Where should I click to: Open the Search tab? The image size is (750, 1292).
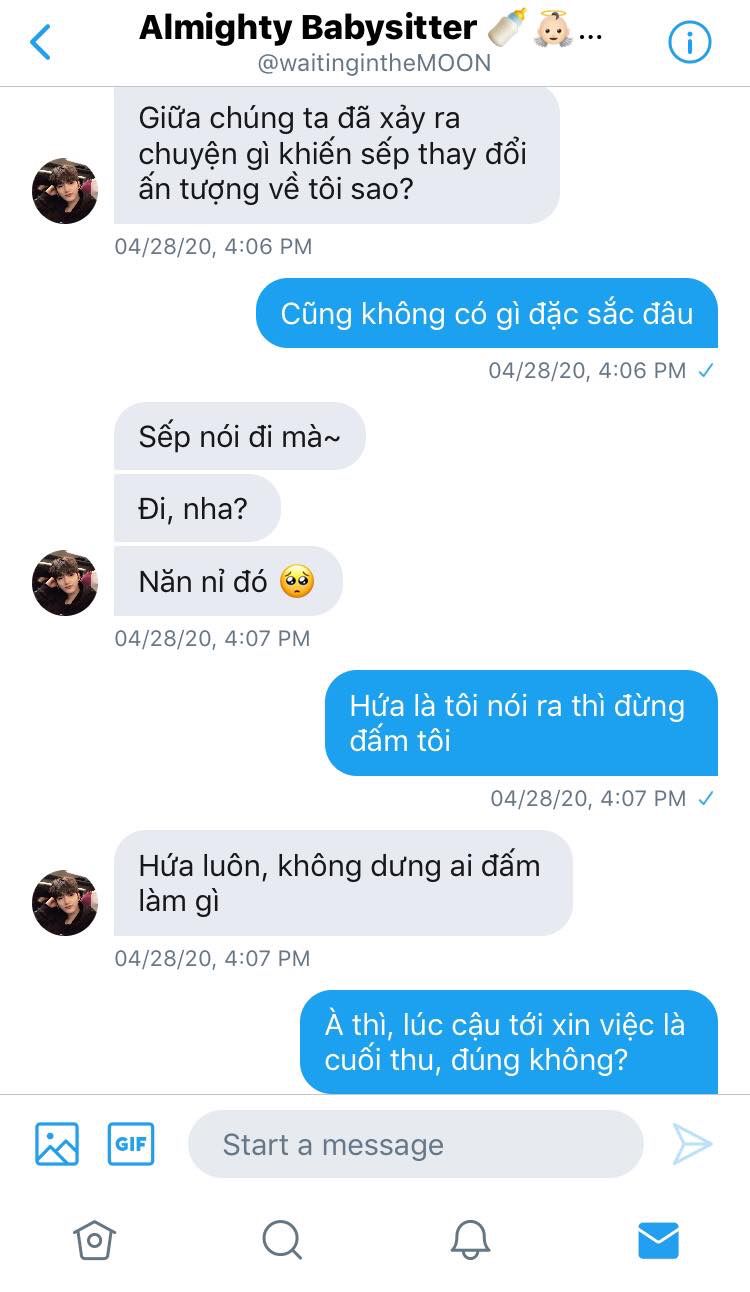(x=282, y=1241)
